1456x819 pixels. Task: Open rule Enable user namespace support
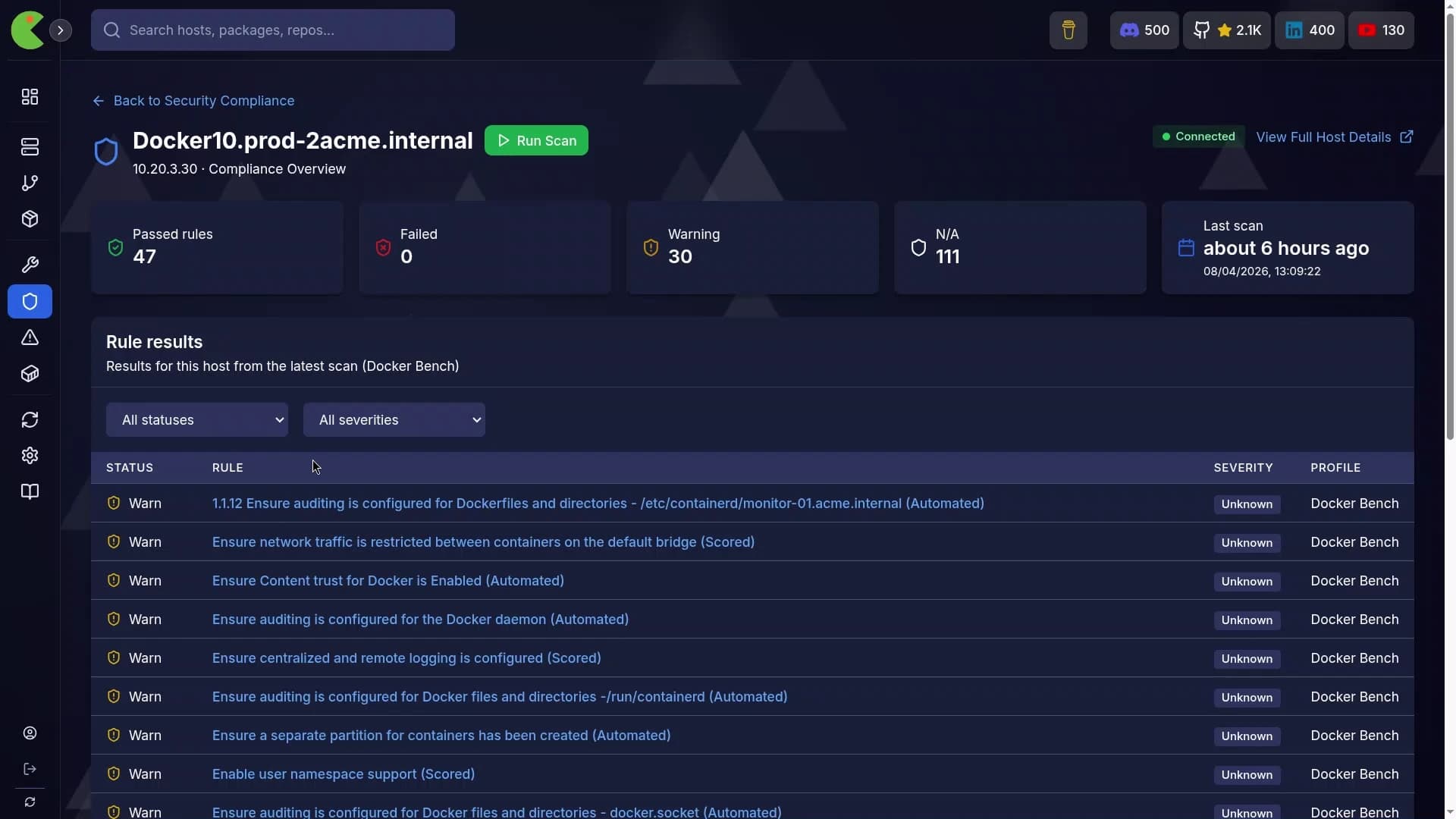point(344,774)
